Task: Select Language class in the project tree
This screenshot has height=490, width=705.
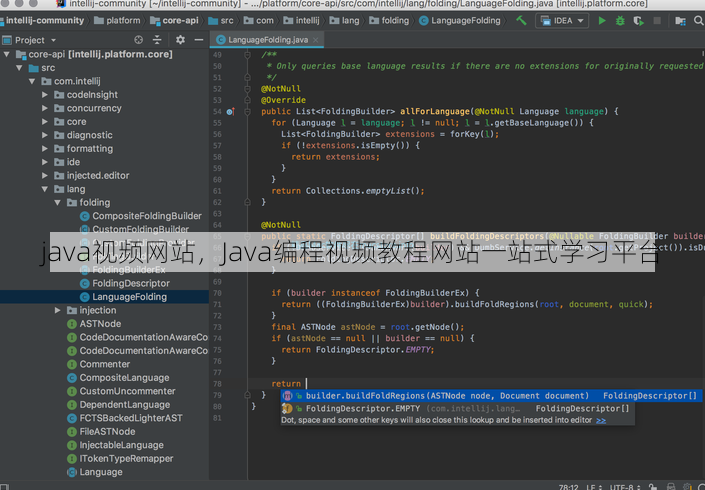Action: tap(95, 472)
